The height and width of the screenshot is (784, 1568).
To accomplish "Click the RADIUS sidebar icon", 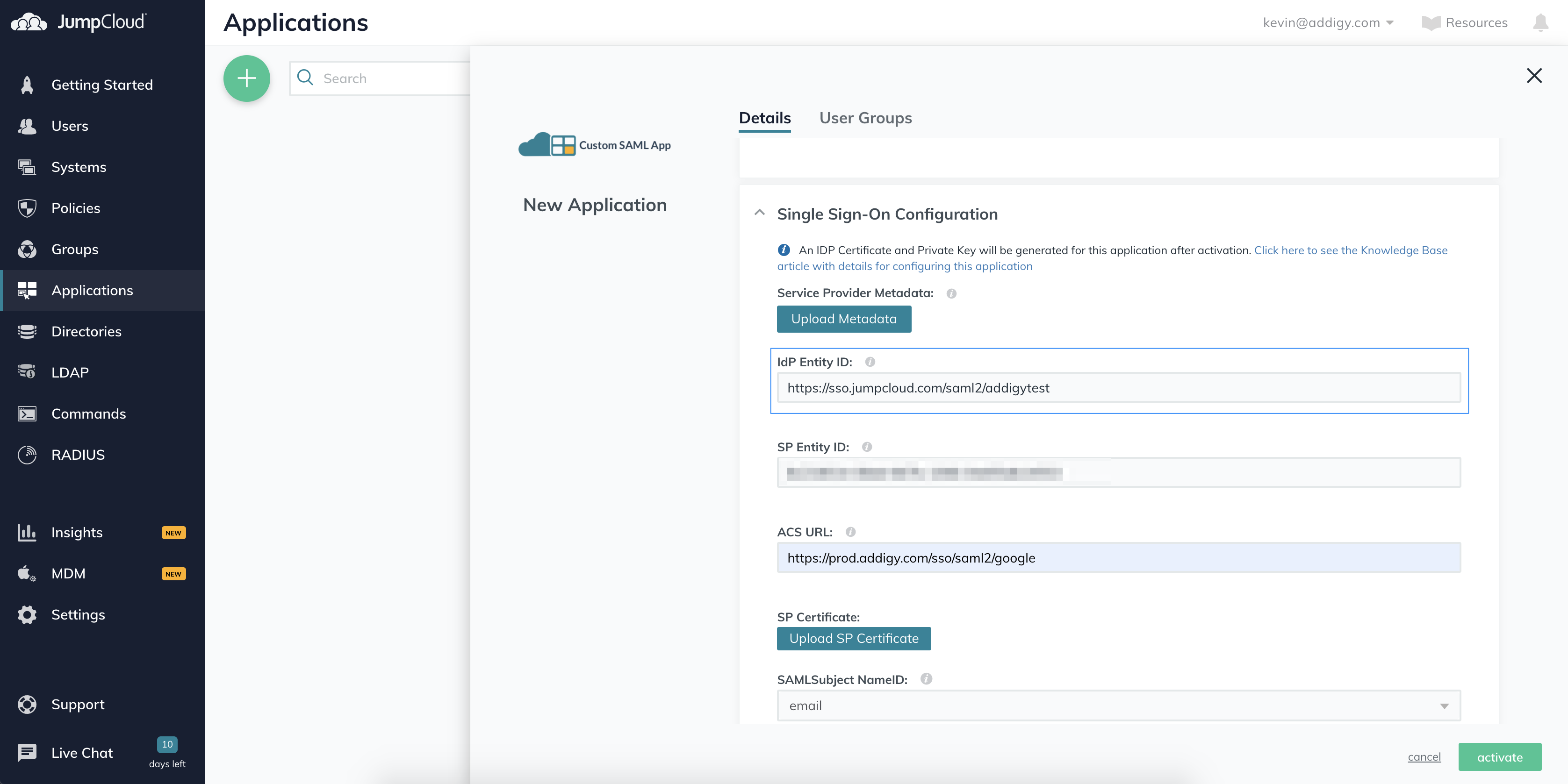I will (27, 454).
